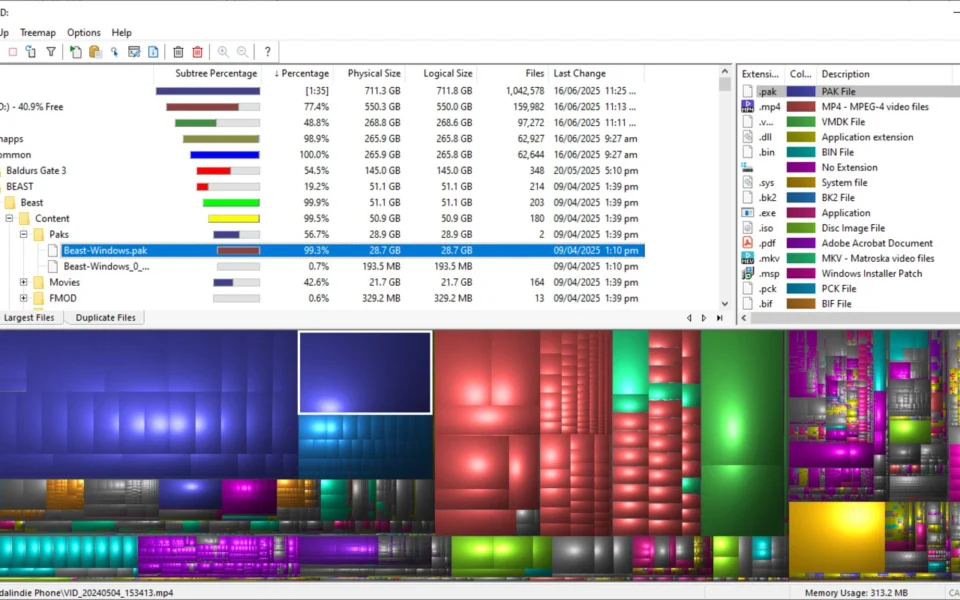960x600 pixels.
Task: Click the .exe Application icon
Action: point(748,213)
